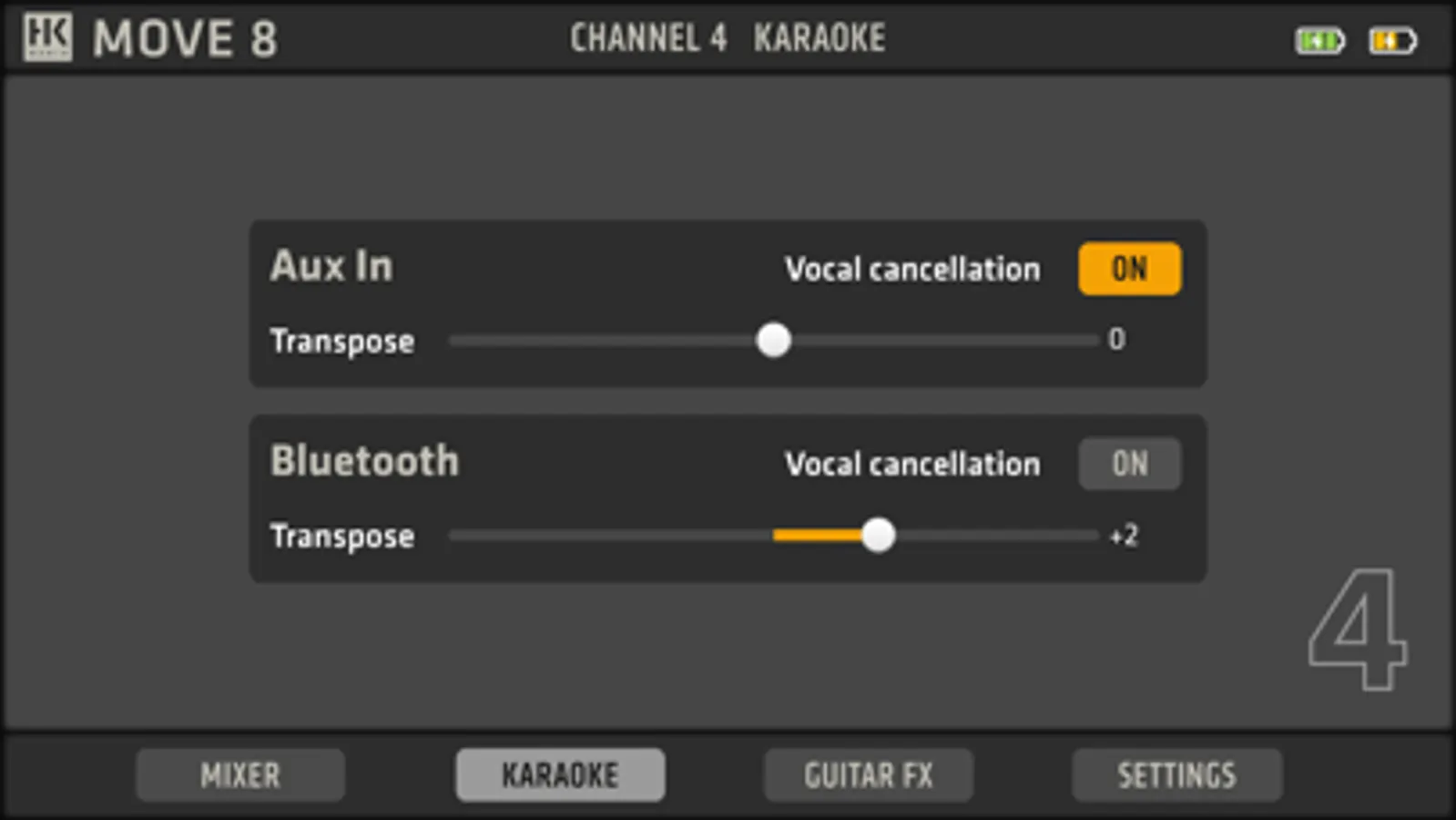Click the HK Audio logo icon
Viewport: 1456px width, 820px height.
pos(47,37)
